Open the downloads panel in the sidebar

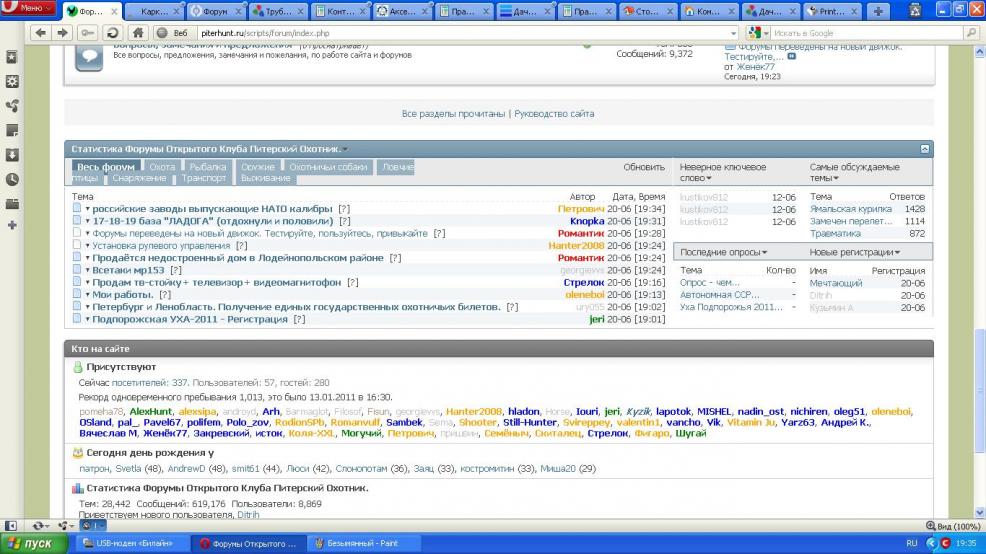[12, 155]
